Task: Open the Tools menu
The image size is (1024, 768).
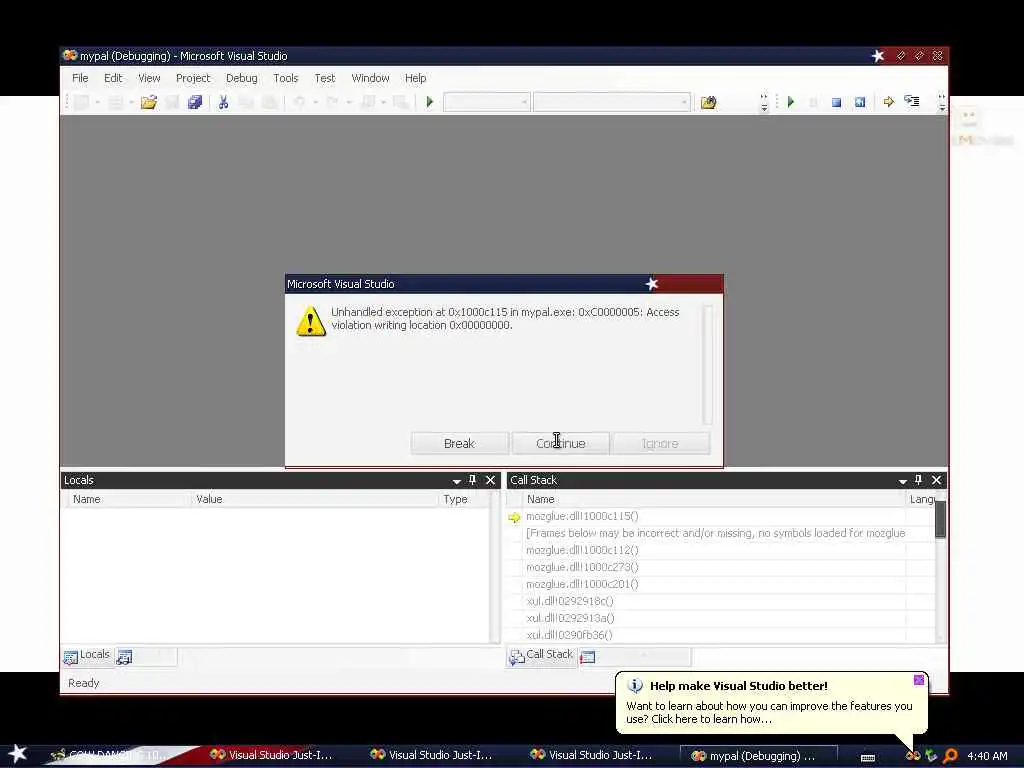Action: pyautogui.click(x=285, y=78)
